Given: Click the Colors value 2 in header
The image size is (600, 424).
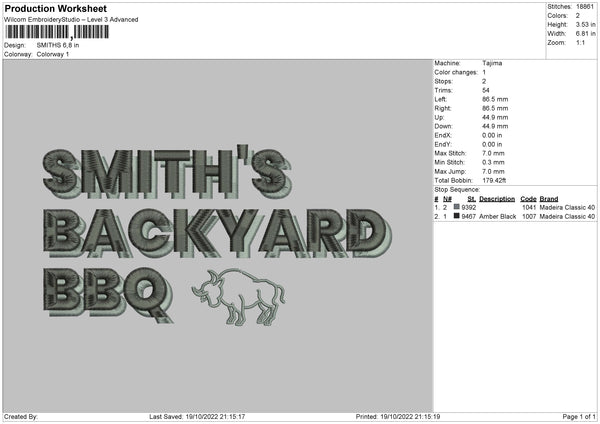Looking at the screenshot, I should coord(578,16).
